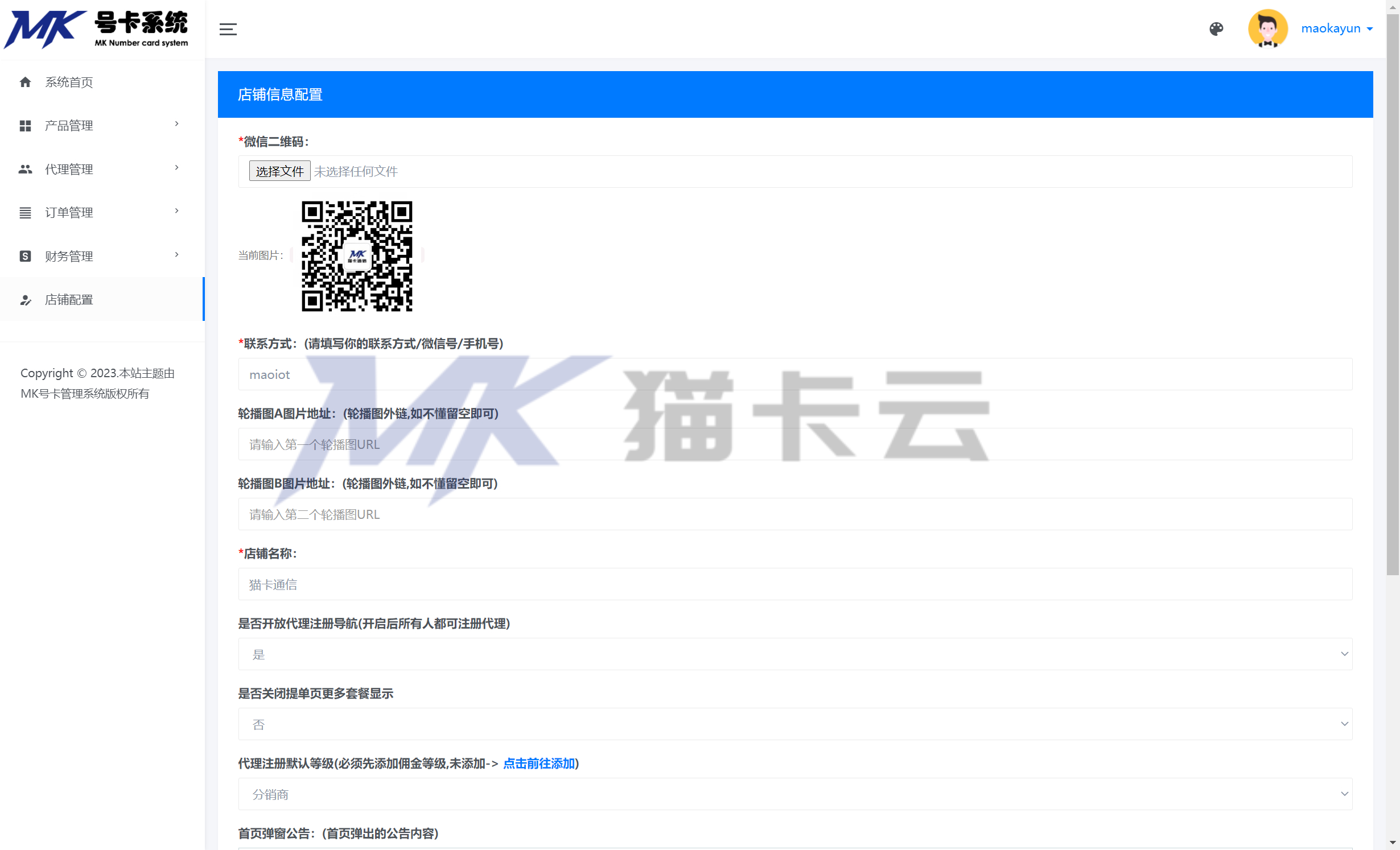Click the S icon beside 财务管理

tap(25, 257)
